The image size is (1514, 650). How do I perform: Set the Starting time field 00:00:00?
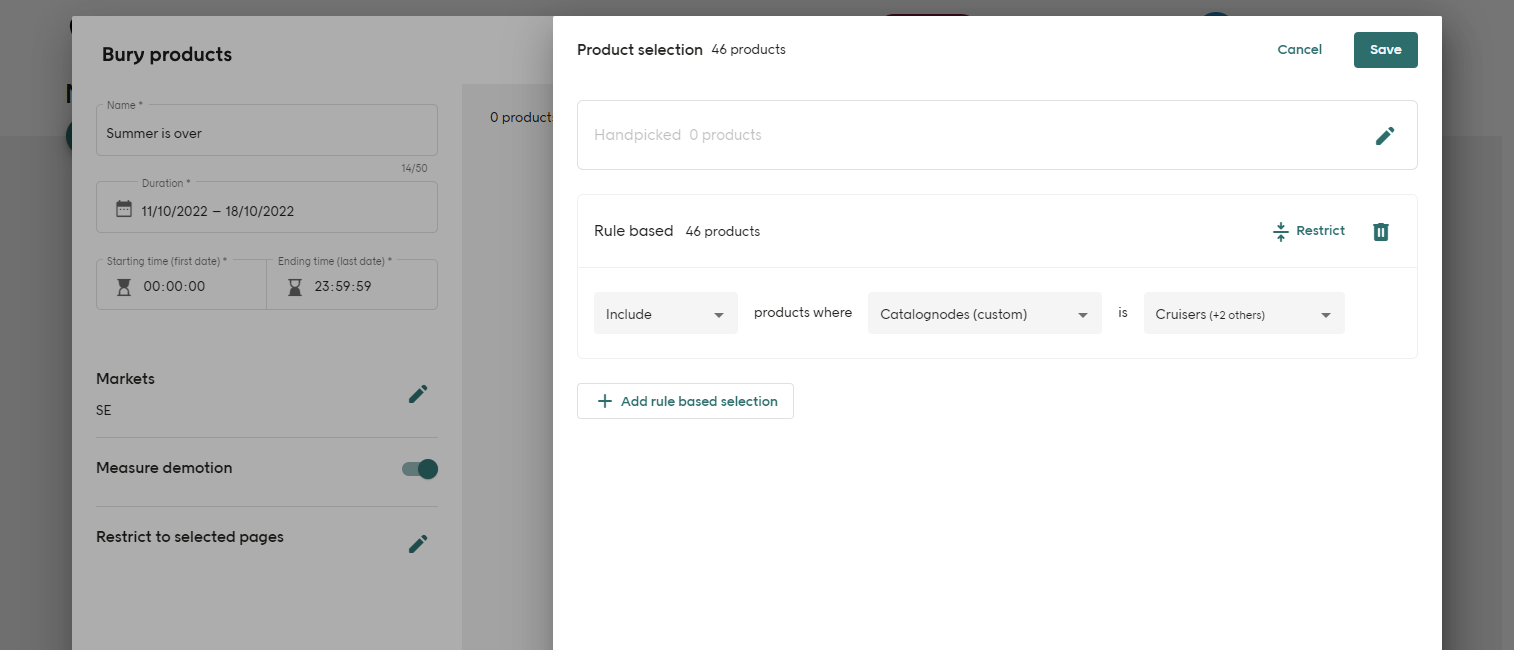[x=181, y=284]
